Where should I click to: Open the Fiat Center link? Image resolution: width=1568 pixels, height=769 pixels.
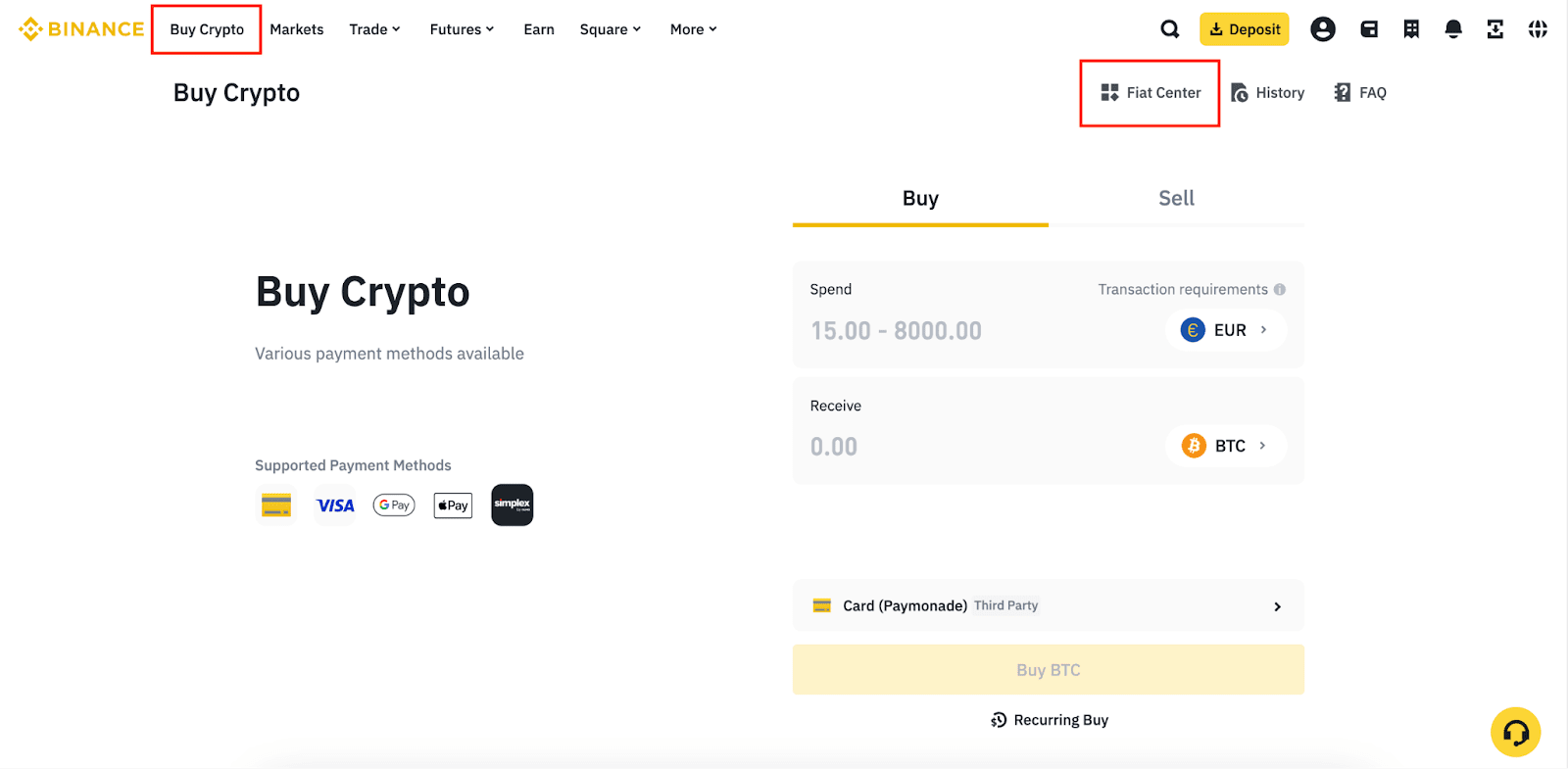pyautogui.click(x=1151, y=93)
